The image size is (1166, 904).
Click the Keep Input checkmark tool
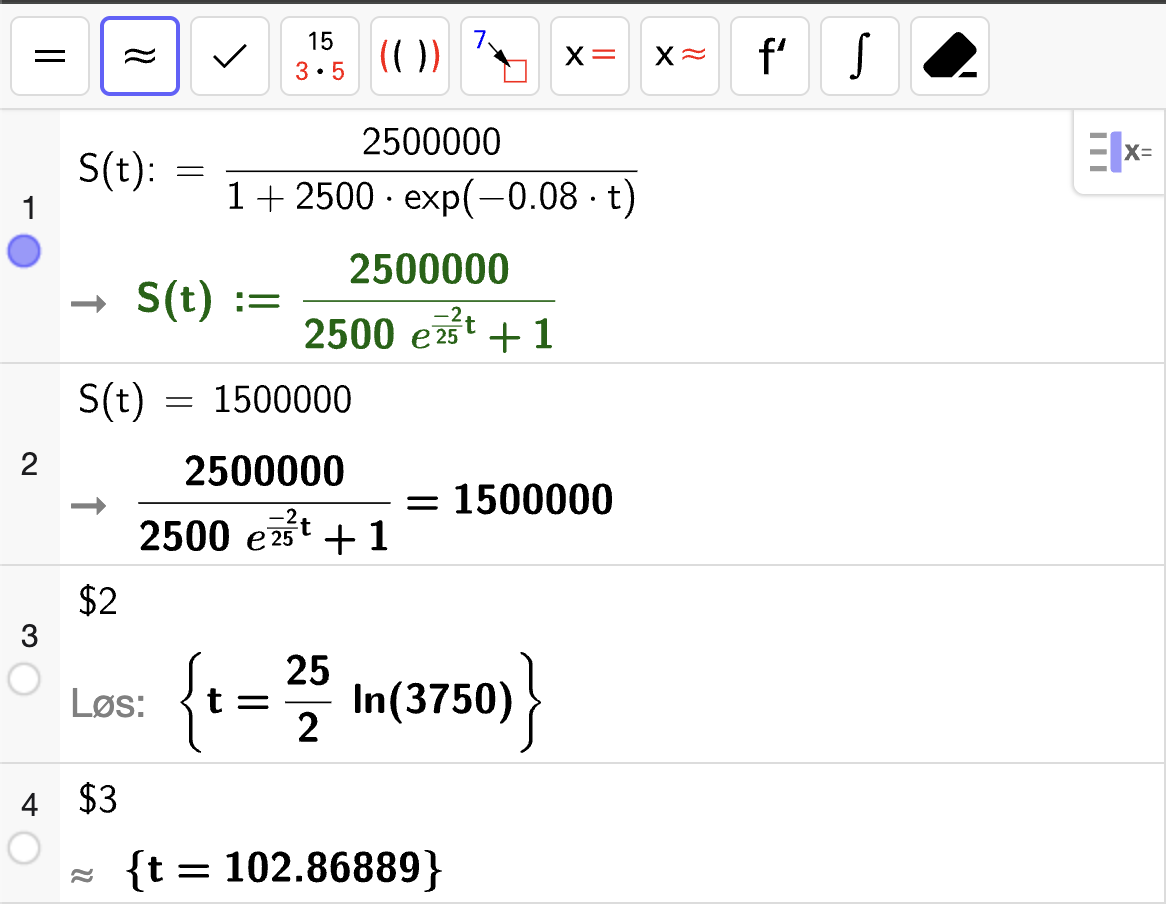230,56
